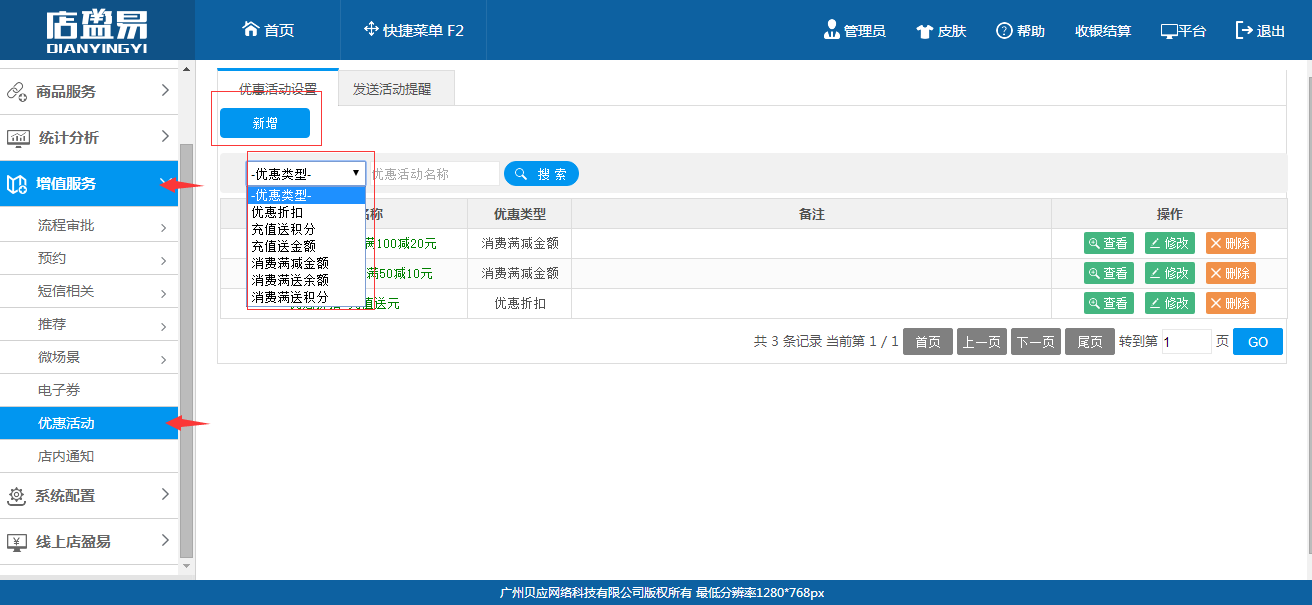Click the 皮肤 skin option
The image size is (1312, 605).
click(941, 31)
